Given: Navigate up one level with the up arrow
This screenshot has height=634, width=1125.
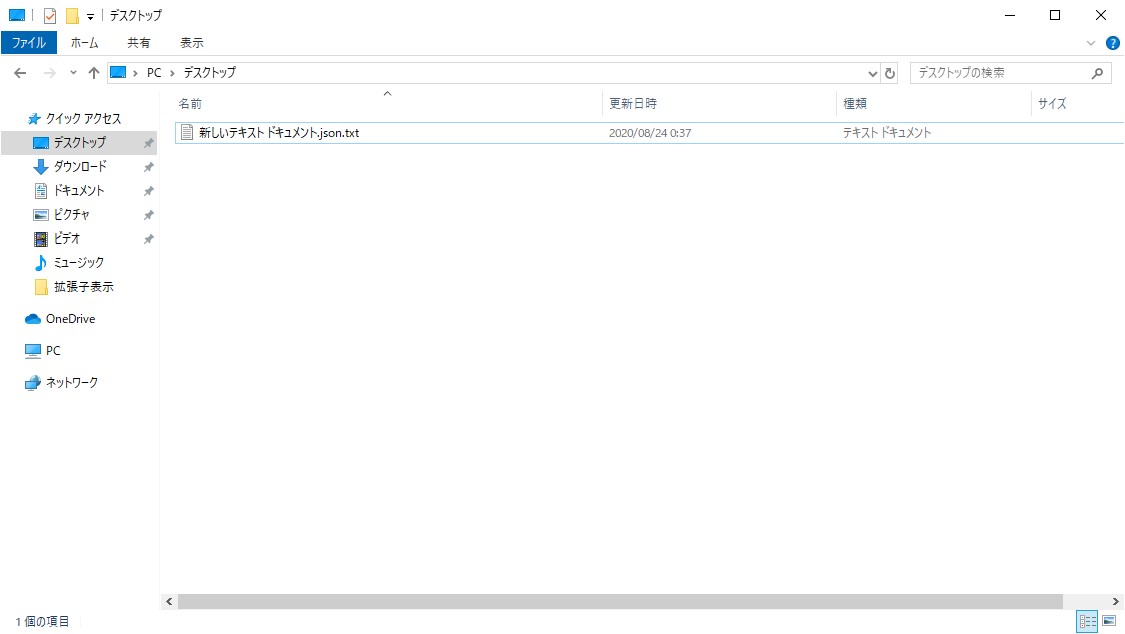Looking at the screenshot, I should pyautogui.click(x=94, y=72).
